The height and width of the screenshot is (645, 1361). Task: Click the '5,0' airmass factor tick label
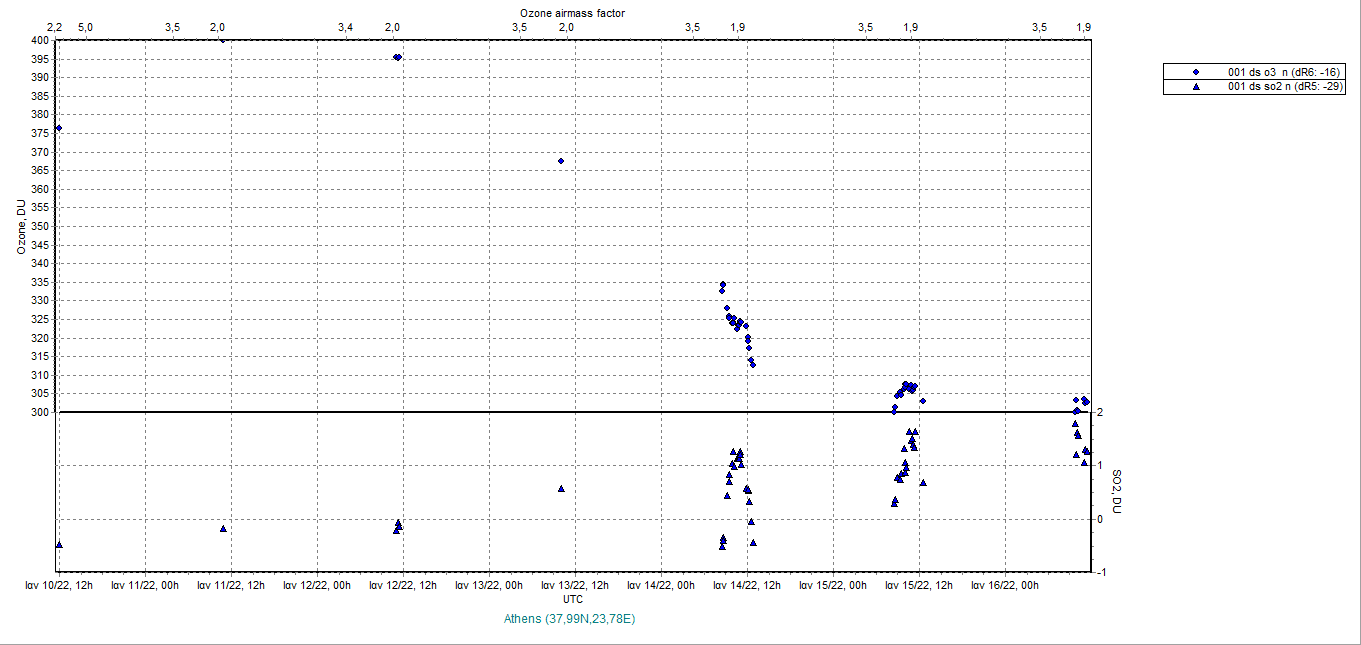(85, 27)
